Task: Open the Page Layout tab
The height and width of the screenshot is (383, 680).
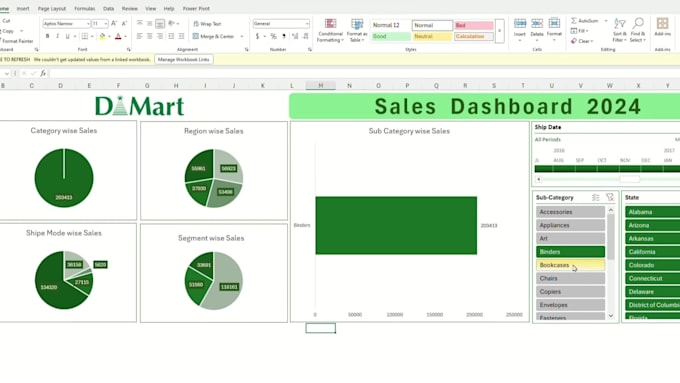Action: tap(52, 8)
